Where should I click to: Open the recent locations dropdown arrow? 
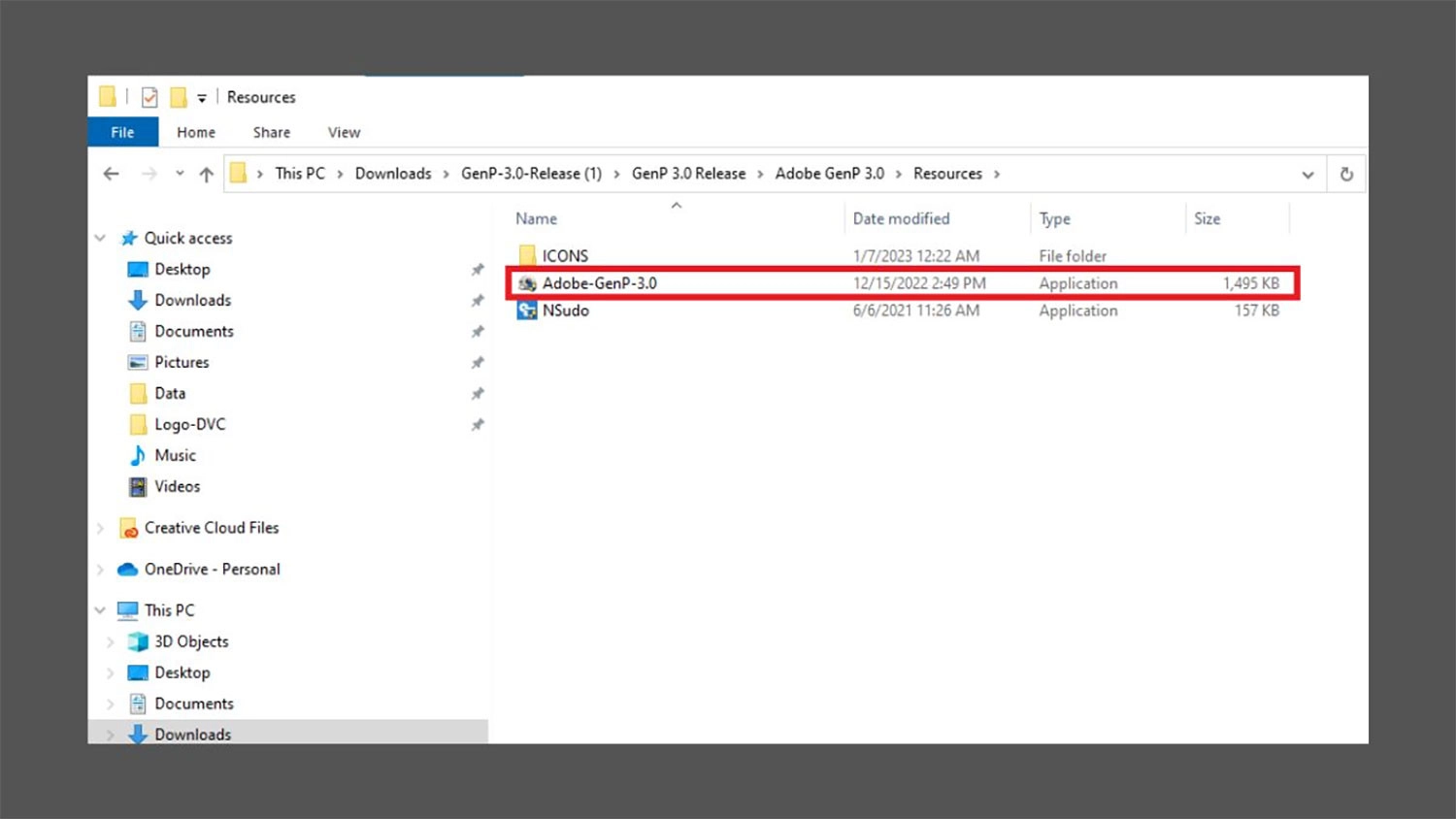click(x=180, y=174)
